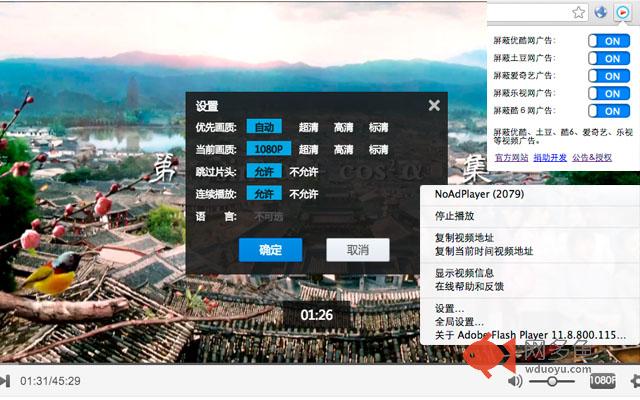Select 1080P for 当前画质
Image resolution: width=640 pixels, height=400 pixels.
click(x=269, y=149)
